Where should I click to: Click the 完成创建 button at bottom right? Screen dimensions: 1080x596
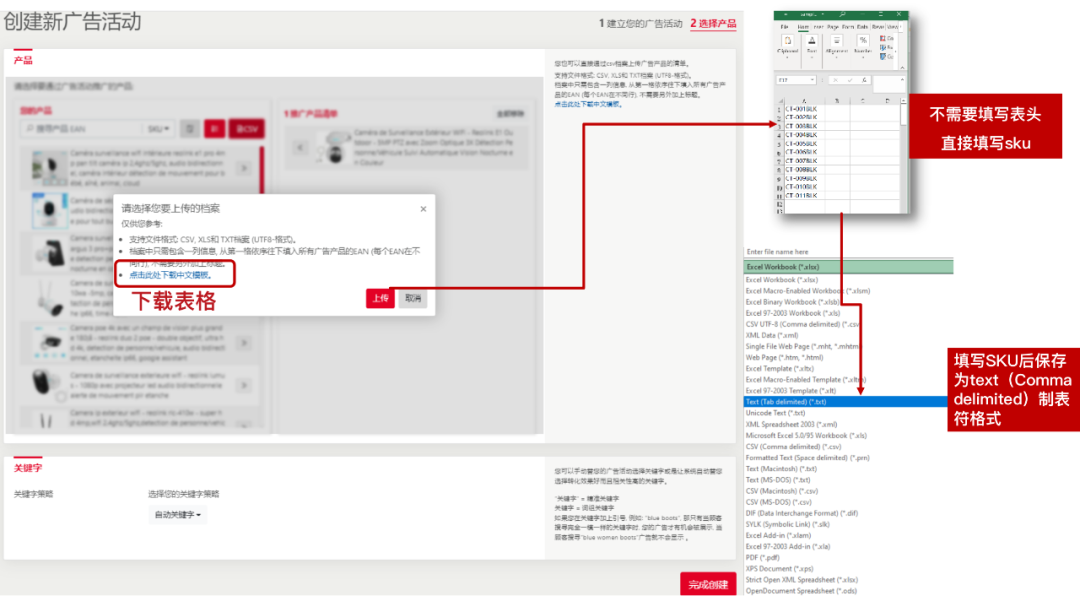(707, 585)
